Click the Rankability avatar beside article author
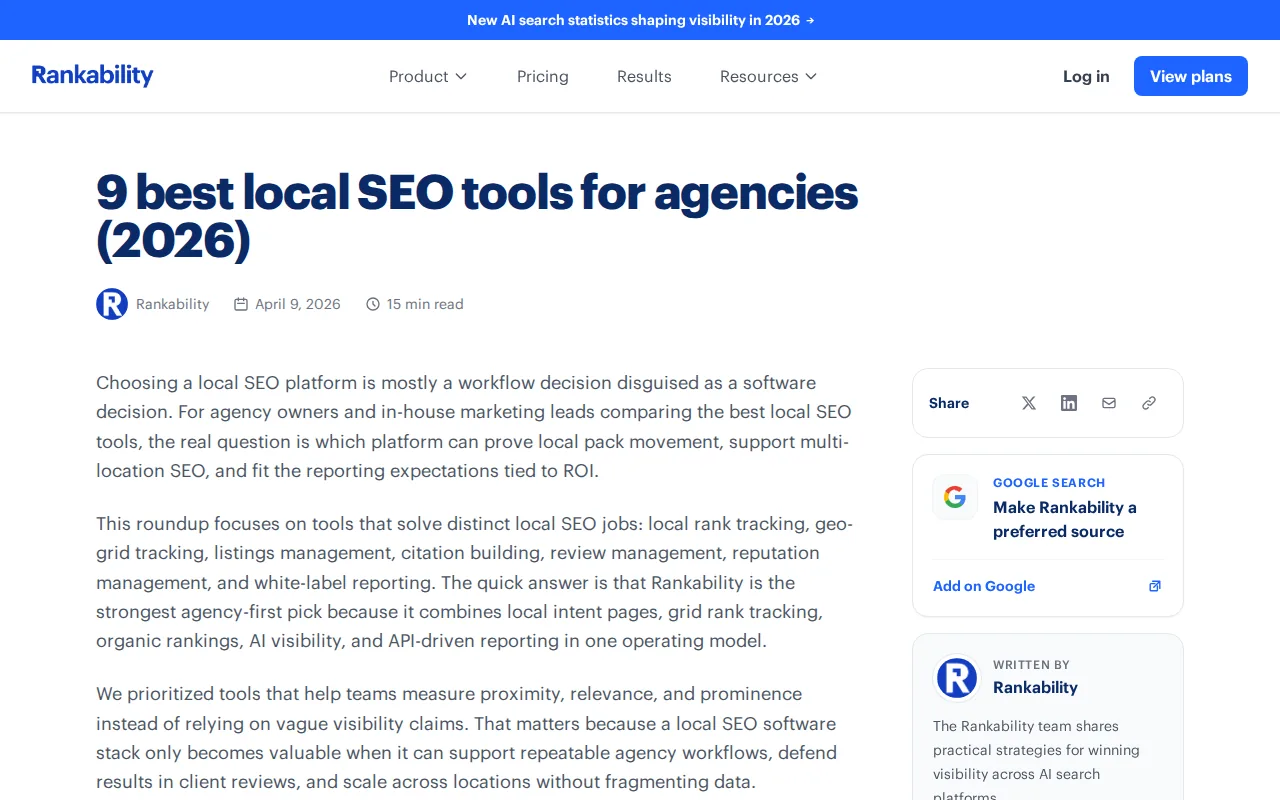The image size is (1280, 800). (x=112, y=304)
